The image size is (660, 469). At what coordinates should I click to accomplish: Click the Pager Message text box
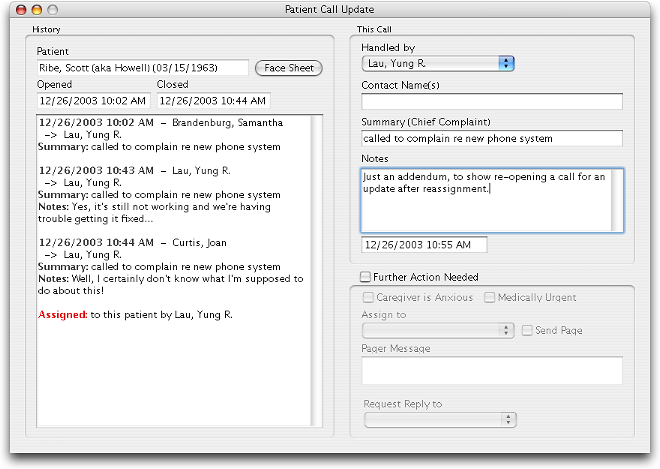point(491,370)
